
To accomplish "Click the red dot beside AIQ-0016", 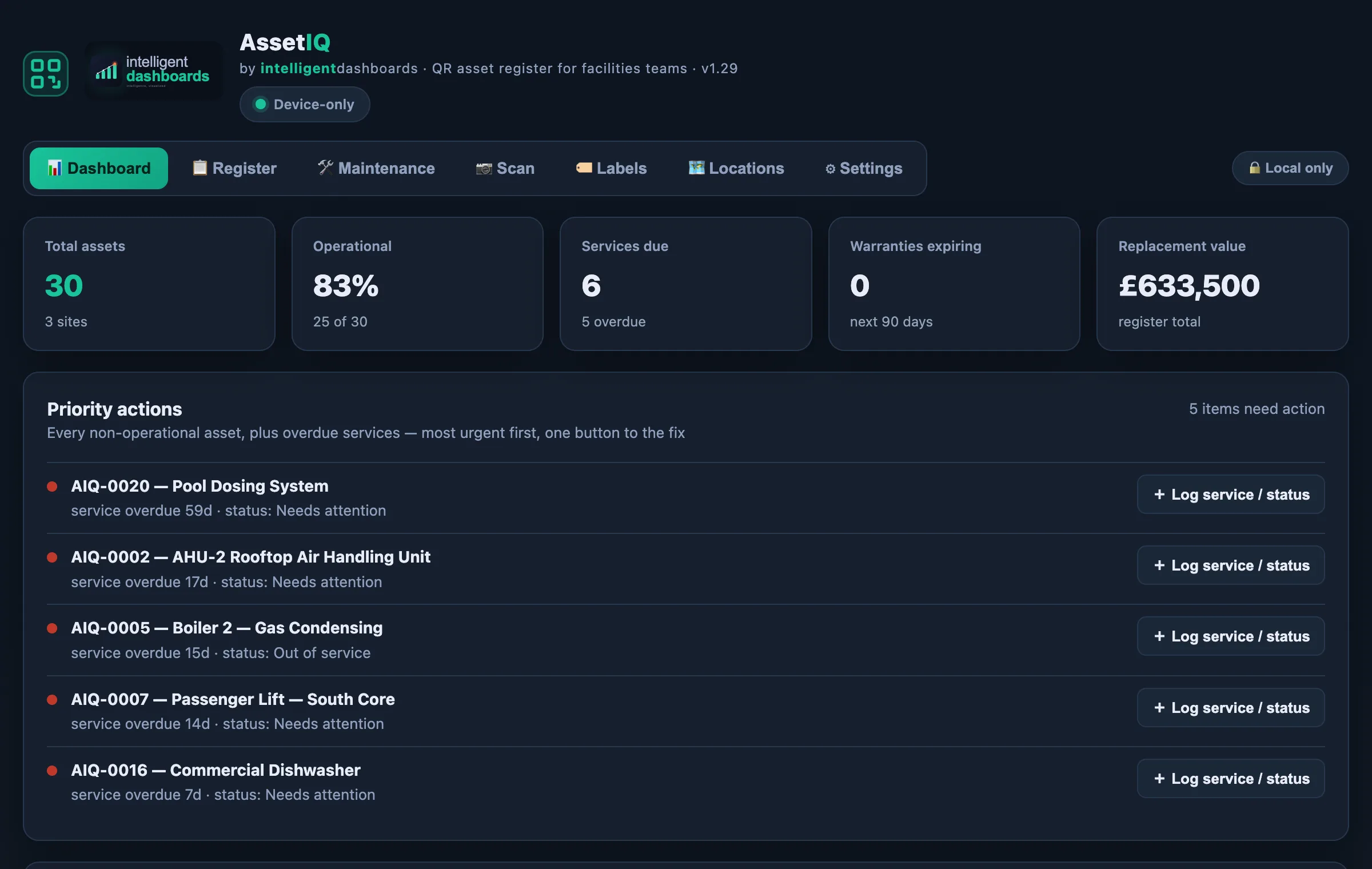I will [x=52, y=771].
